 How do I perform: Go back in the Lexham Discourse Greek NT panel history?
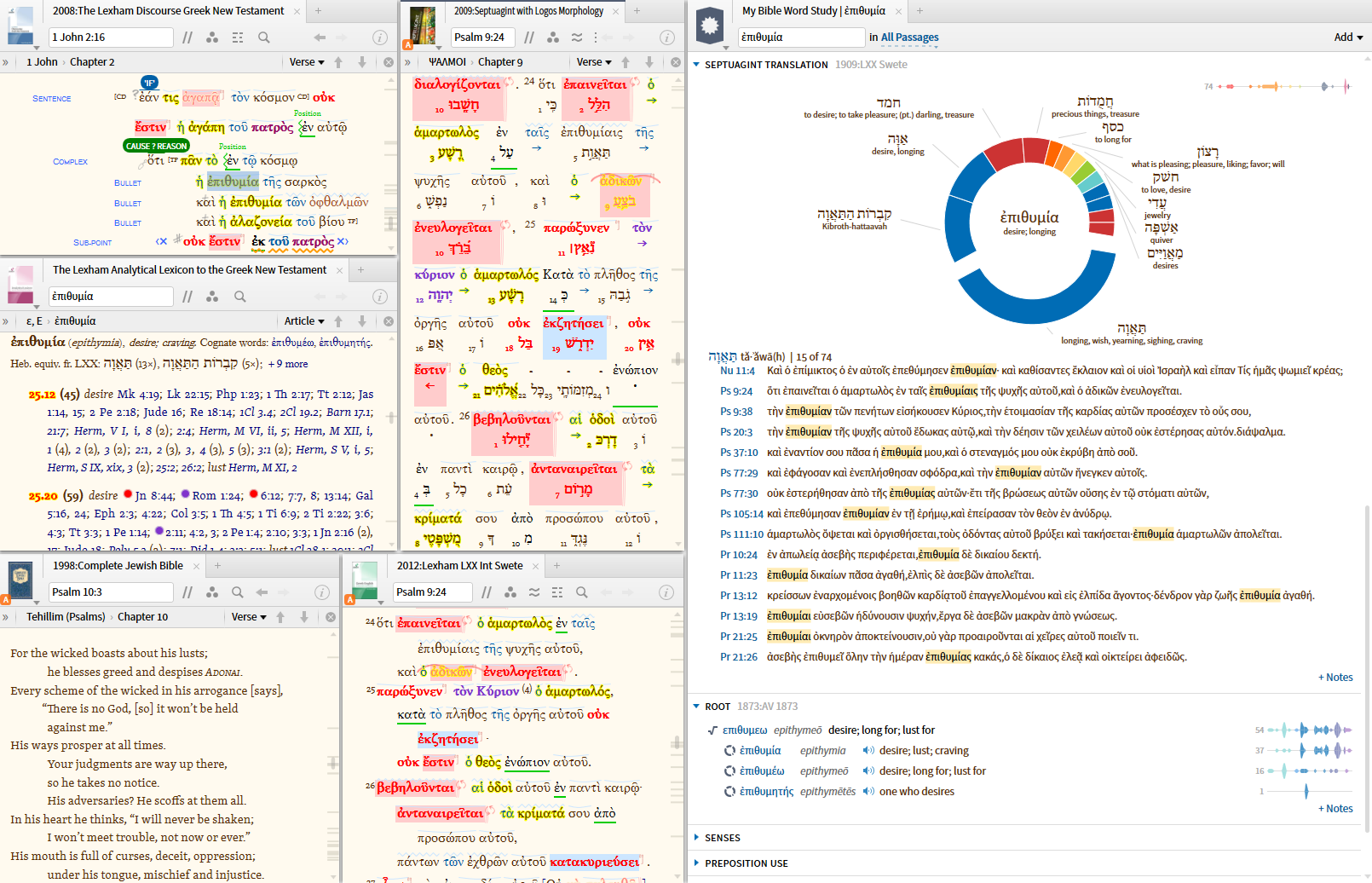320,38
